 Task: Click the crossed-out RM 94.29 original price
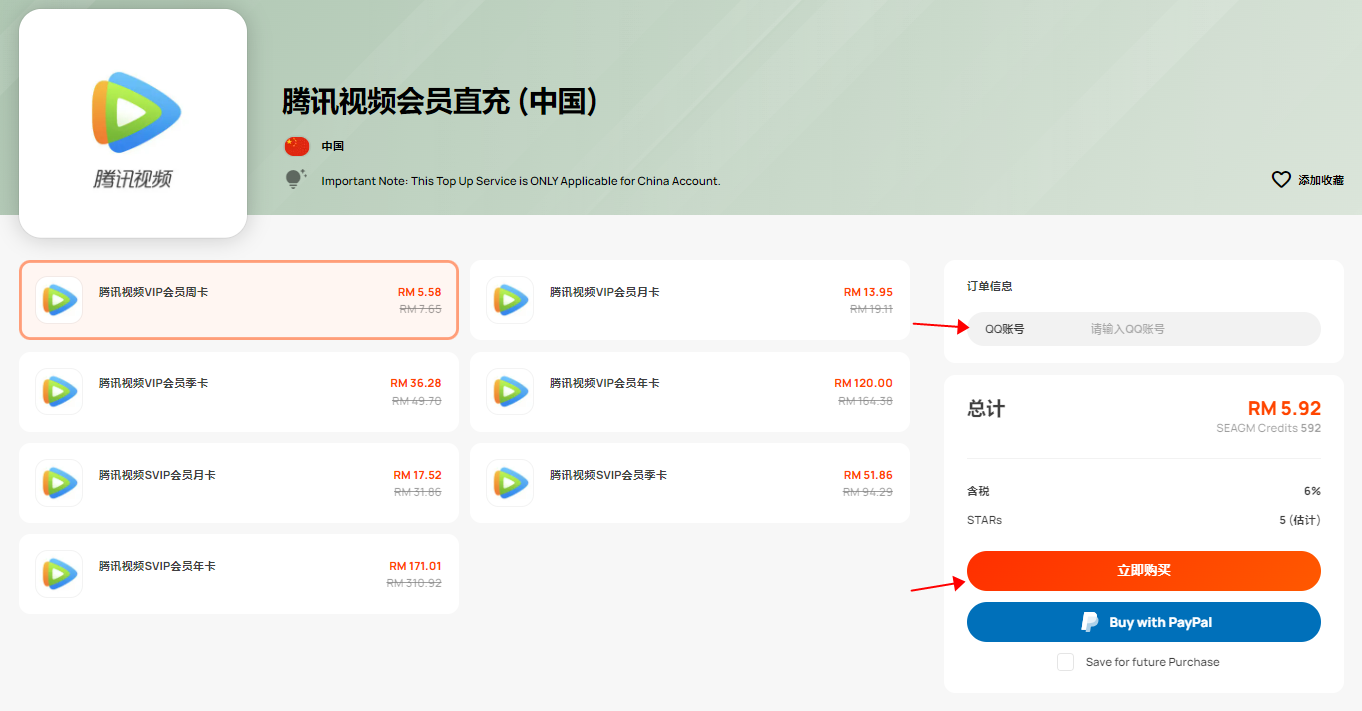(868, 492)
